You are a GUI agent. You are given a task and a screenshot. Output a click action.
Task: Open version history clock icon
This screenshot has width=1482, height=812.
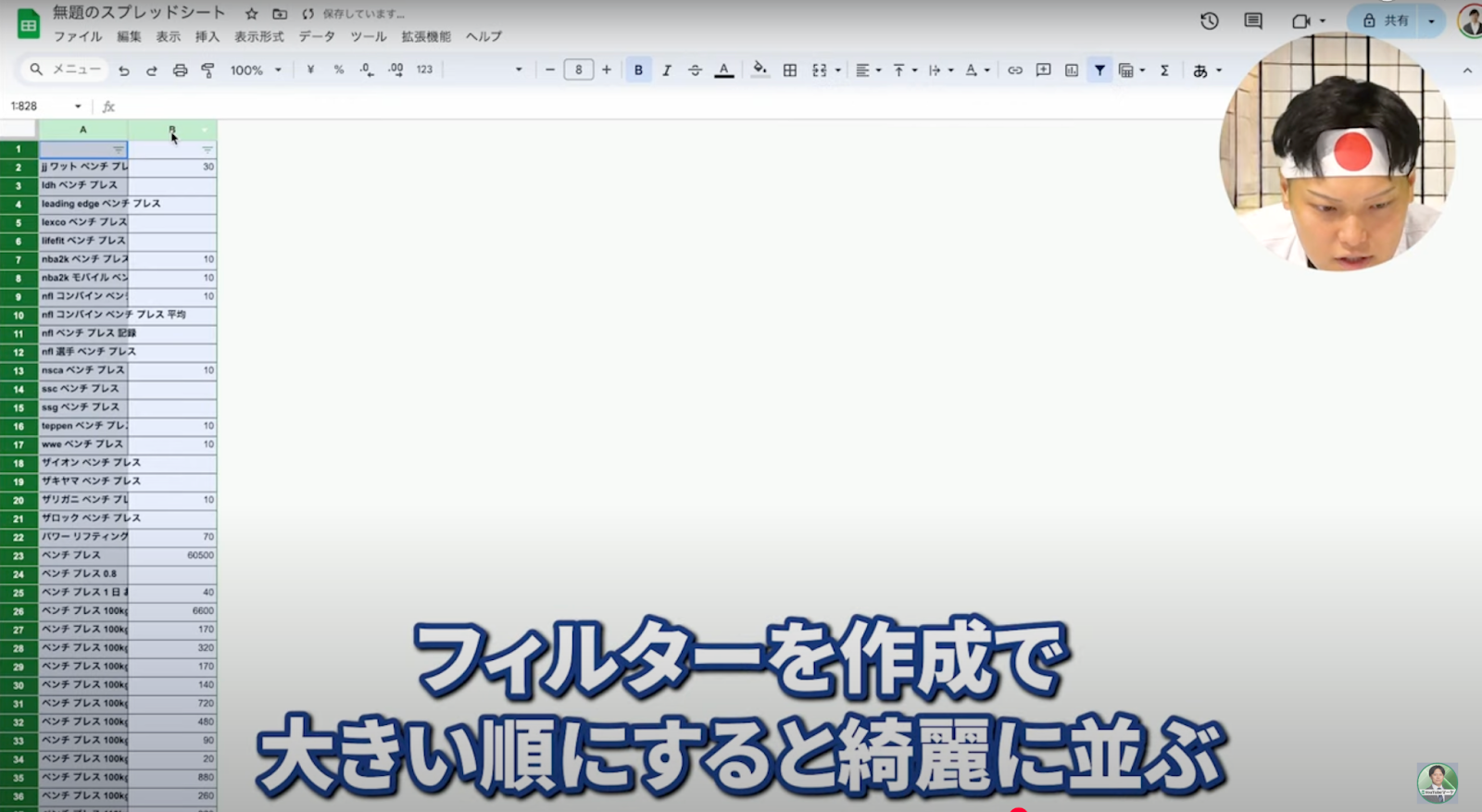point(1210,20)
